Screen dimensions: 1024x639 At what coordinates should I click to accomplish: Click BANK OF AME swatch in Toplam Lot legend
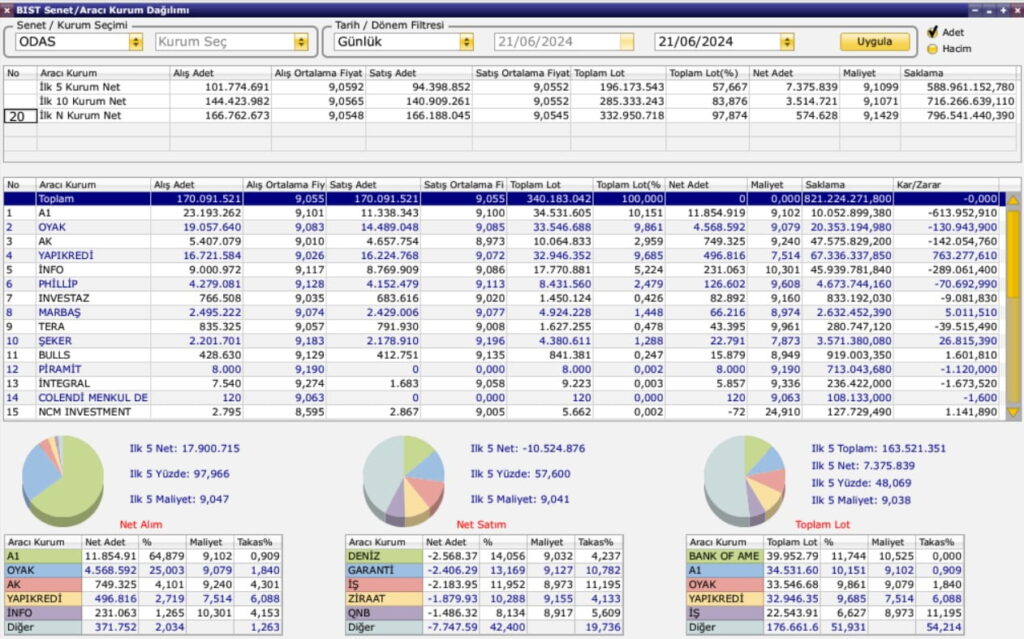pyautogui.click(x=725, y=556)
